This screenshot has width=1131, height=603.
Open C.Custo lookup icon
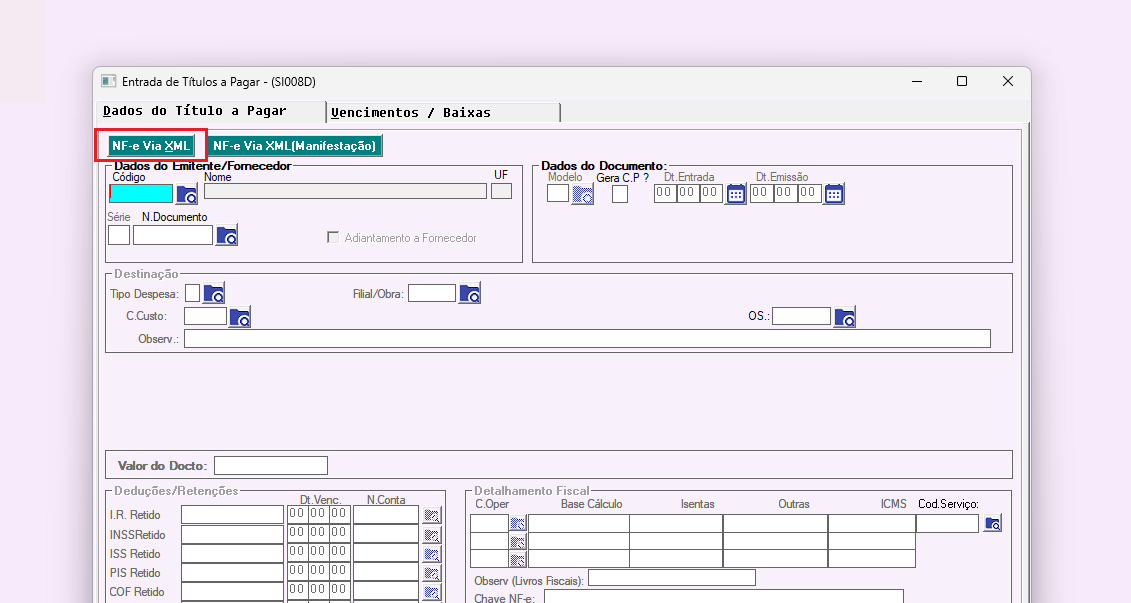239,317
